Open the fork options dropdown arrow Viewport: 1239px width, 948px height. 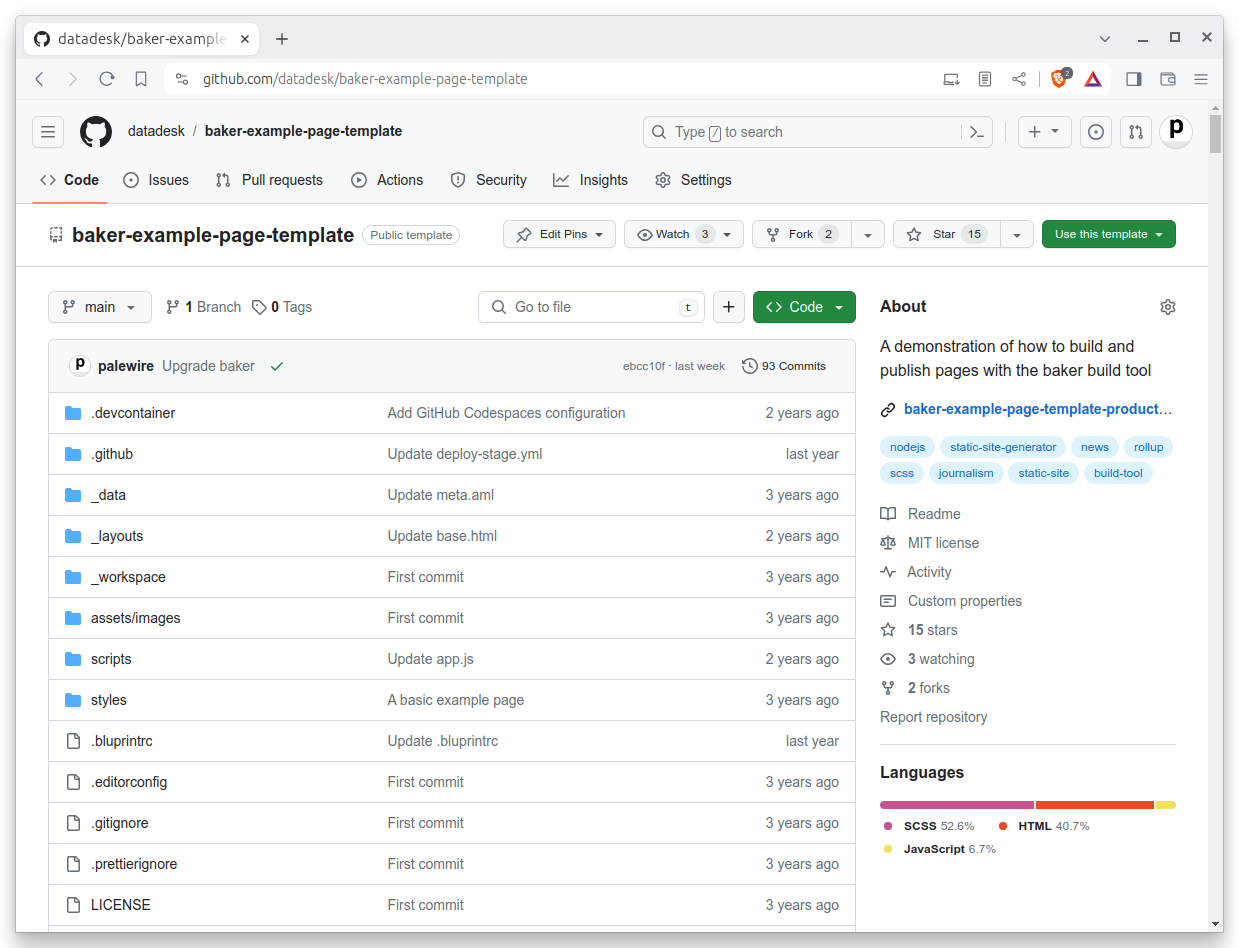click(x=868, y=234)
